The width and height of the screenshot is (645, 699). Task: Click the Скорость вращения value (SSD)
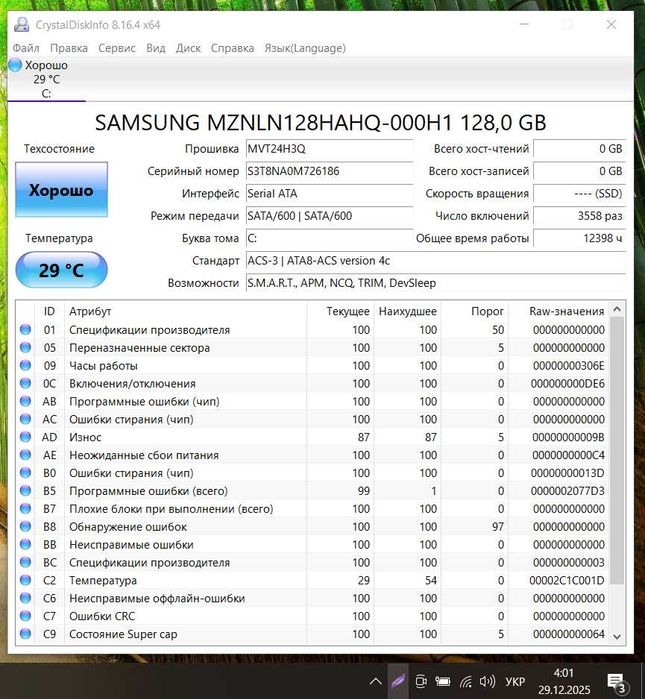click(x=579, y=193)
